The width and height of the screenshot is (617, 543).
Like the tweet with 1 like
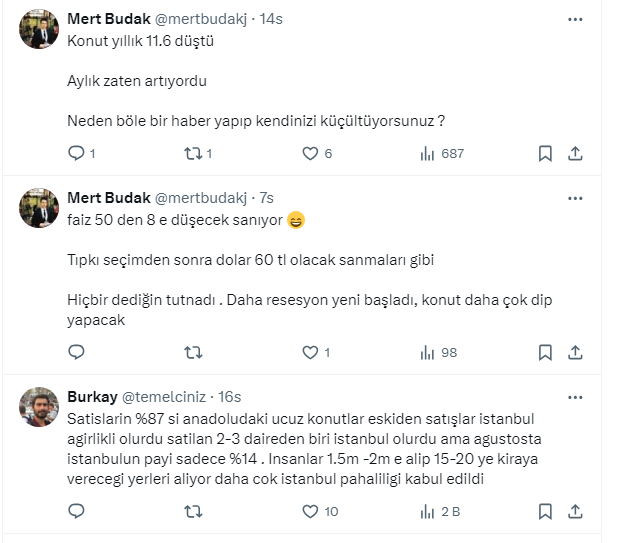click(x=310, y=352)
